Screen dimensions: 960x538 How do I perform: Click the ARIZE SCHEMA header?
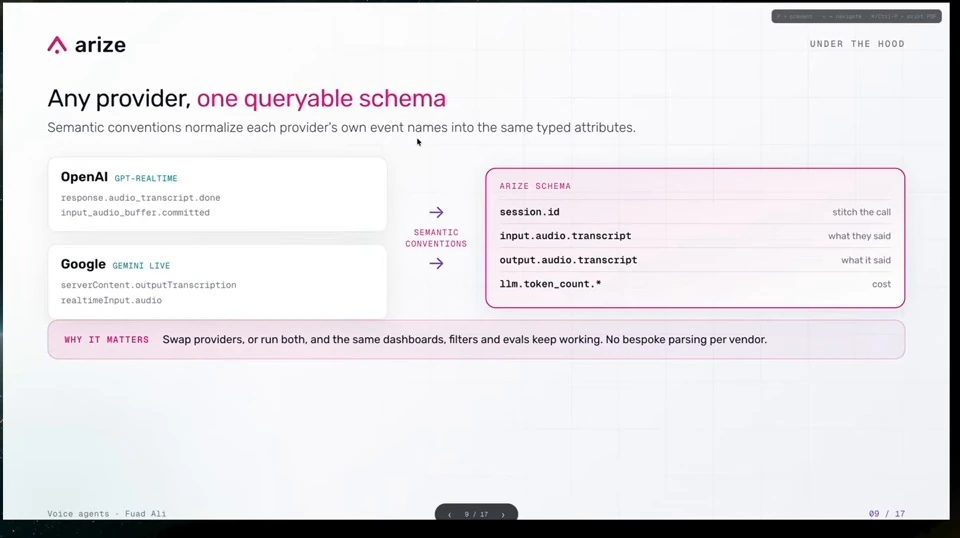[535, 186]
